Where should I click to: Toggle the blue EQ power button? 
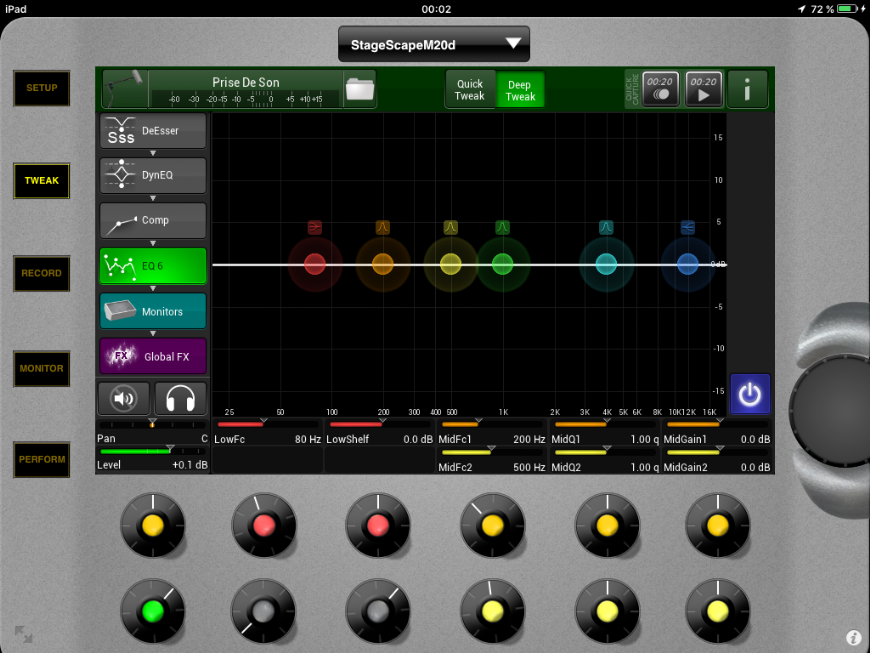point(750,394)
